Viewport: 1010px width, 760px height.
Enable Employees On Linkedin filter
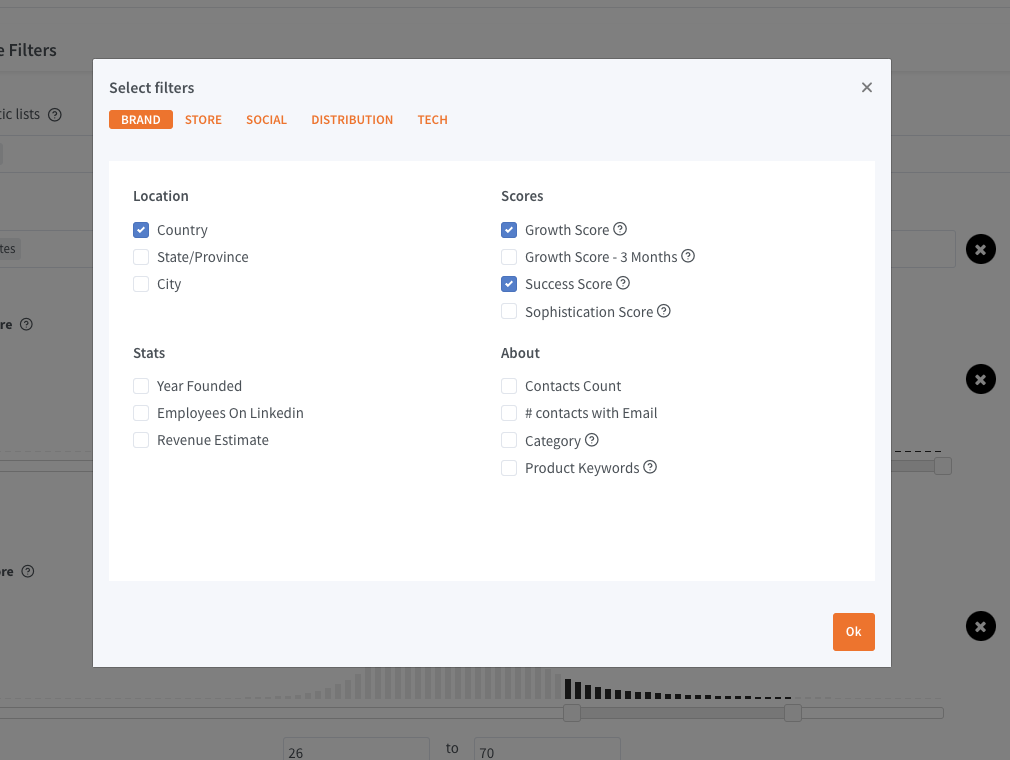tap(141, 413)
